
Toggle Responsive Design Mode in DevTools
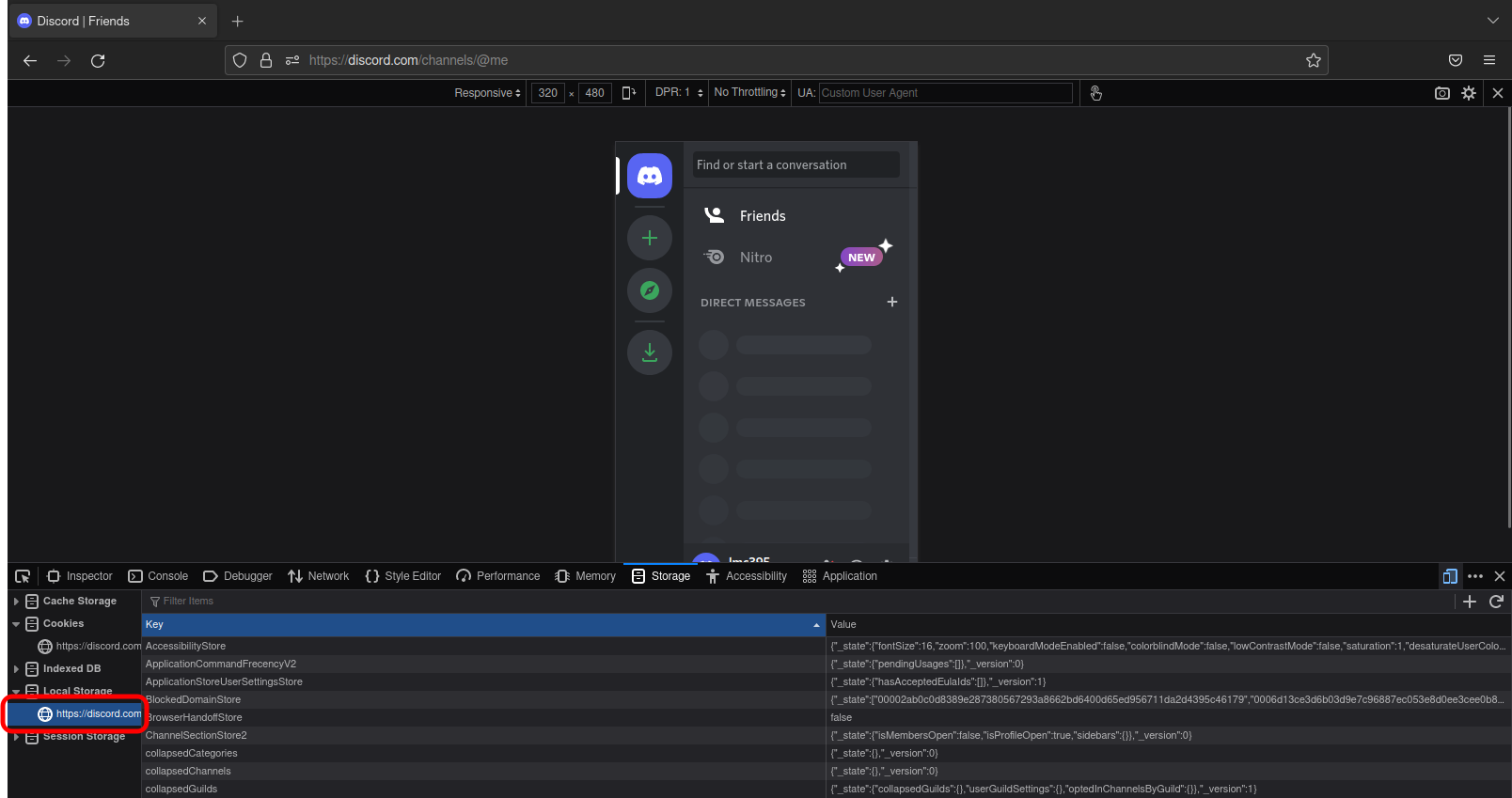tap(1449, 576)
